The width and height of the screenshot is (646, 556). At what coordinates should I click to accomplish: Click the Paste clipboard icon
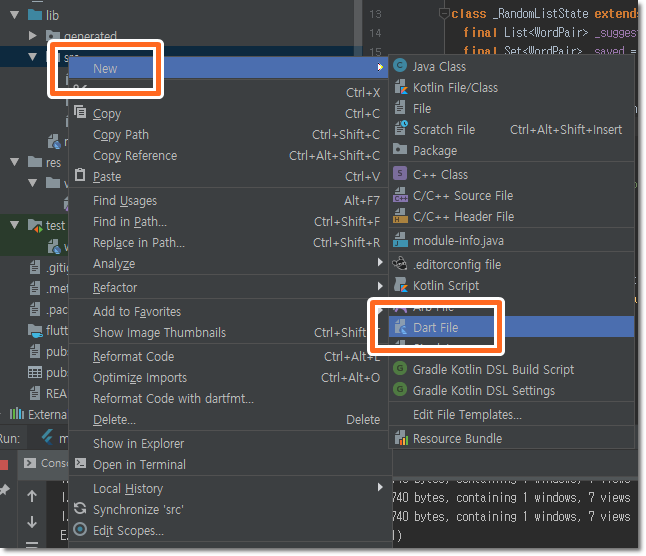click(x=80, y=175)
